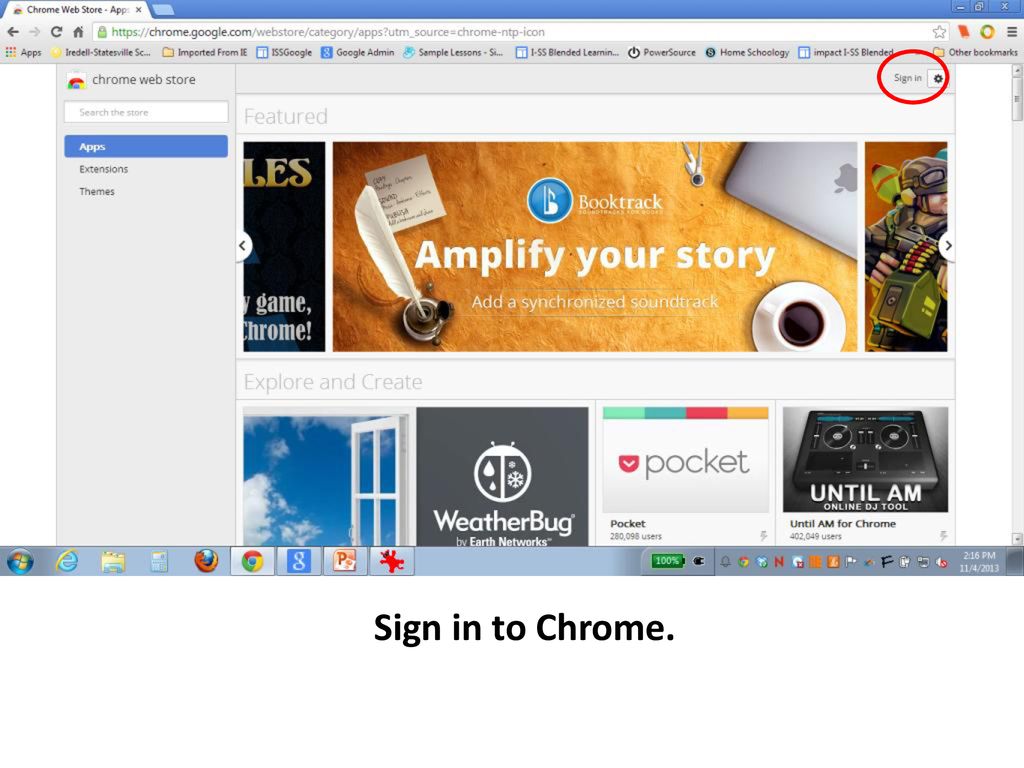Bookmark this page with the star icon

(x=939, y=32)
